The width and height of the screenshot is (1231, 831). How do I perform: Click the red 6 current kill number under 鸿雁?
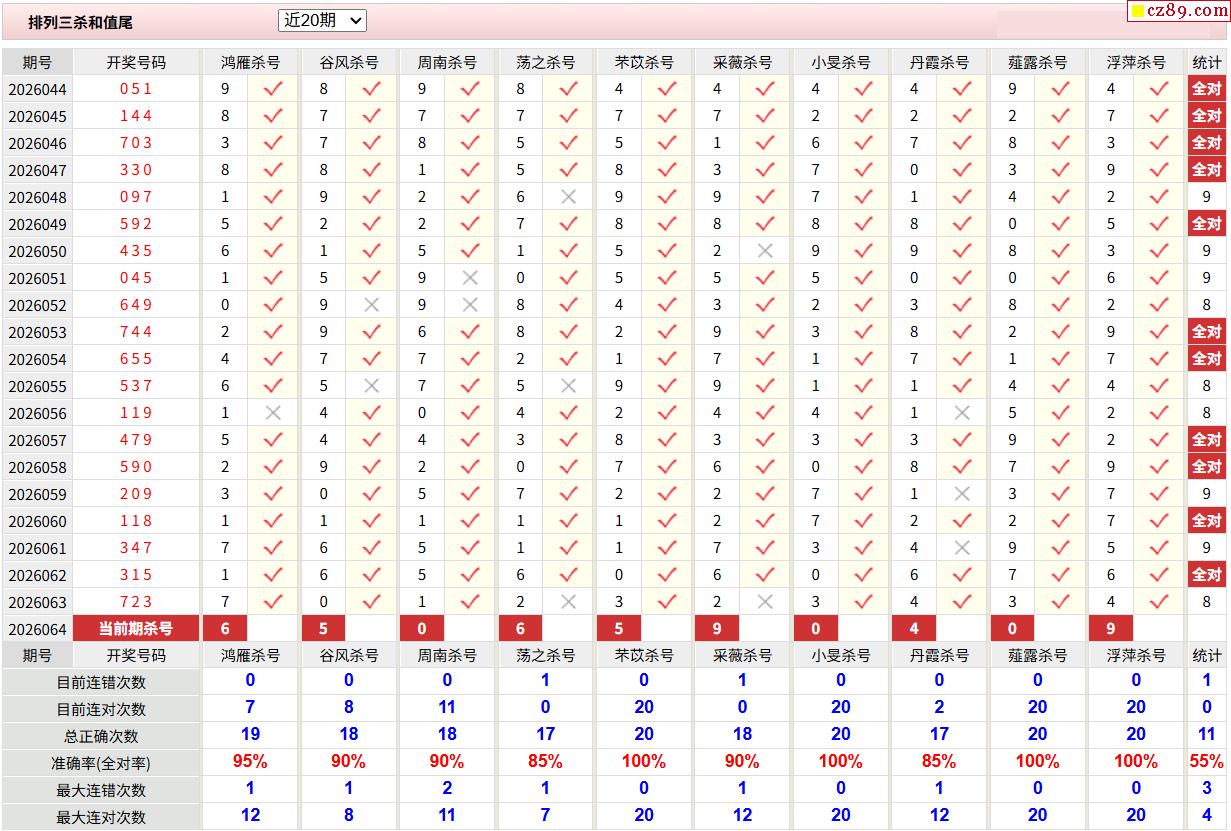pos(226,628)
